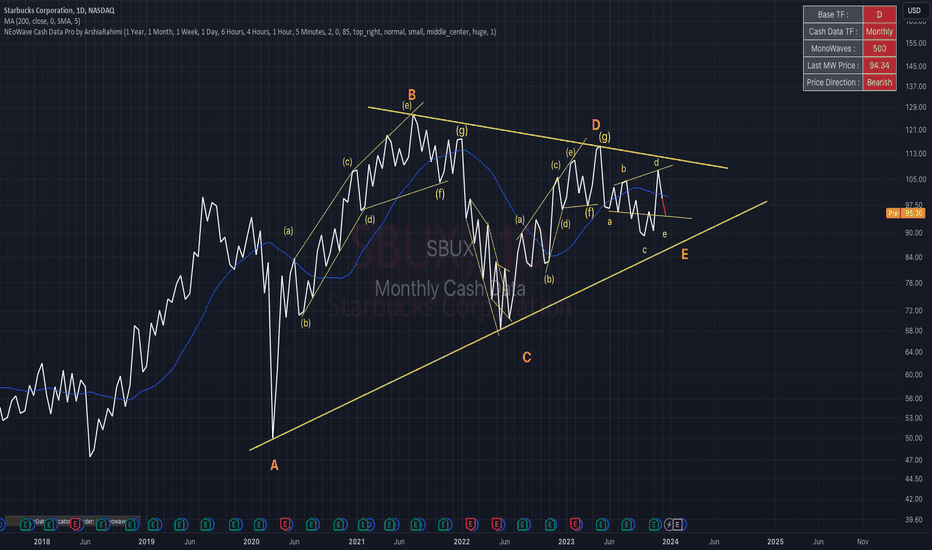Click the 39.60 price axis label
The width and height of the screenshot is (932, 550).
(x=914, y=520)
